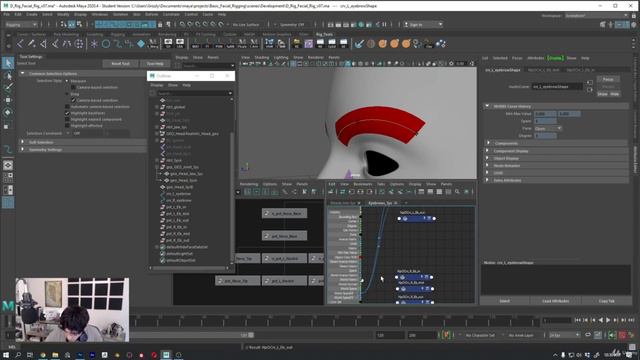Image resolution: width=640 pixels, height=360 pixels.
Task: Expand the Component Display section
Action: pyautogui.click(x=488, y=151)
